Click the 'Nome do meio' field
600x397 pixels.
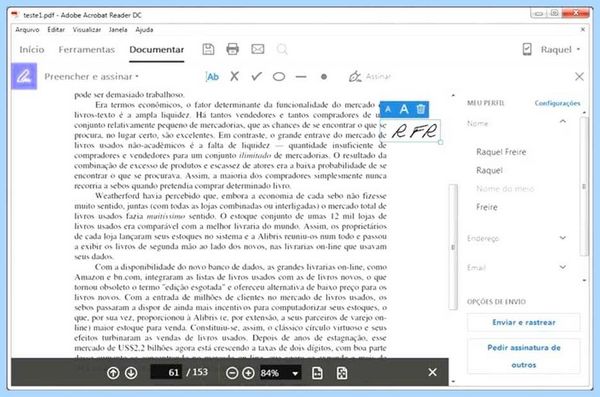click(x=505, y=188)
